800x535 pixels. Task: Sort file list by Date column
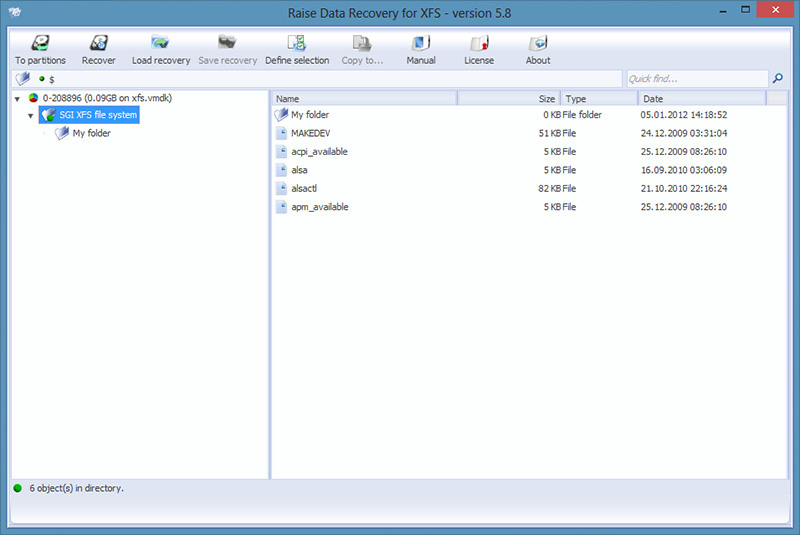tap(703, 98)
